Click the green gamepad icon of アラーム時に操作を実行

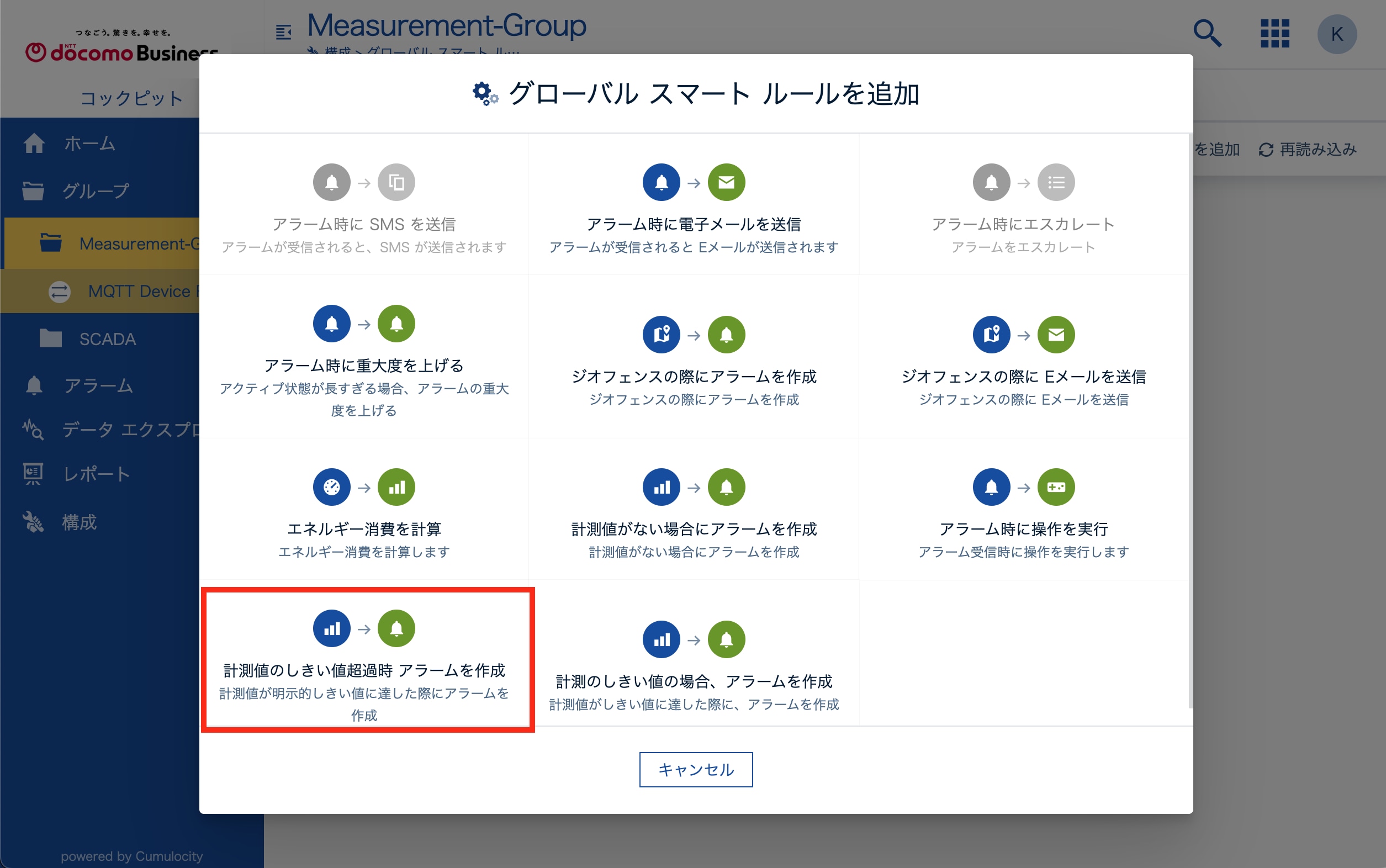pyautogui.click(x=1056, y=488)
